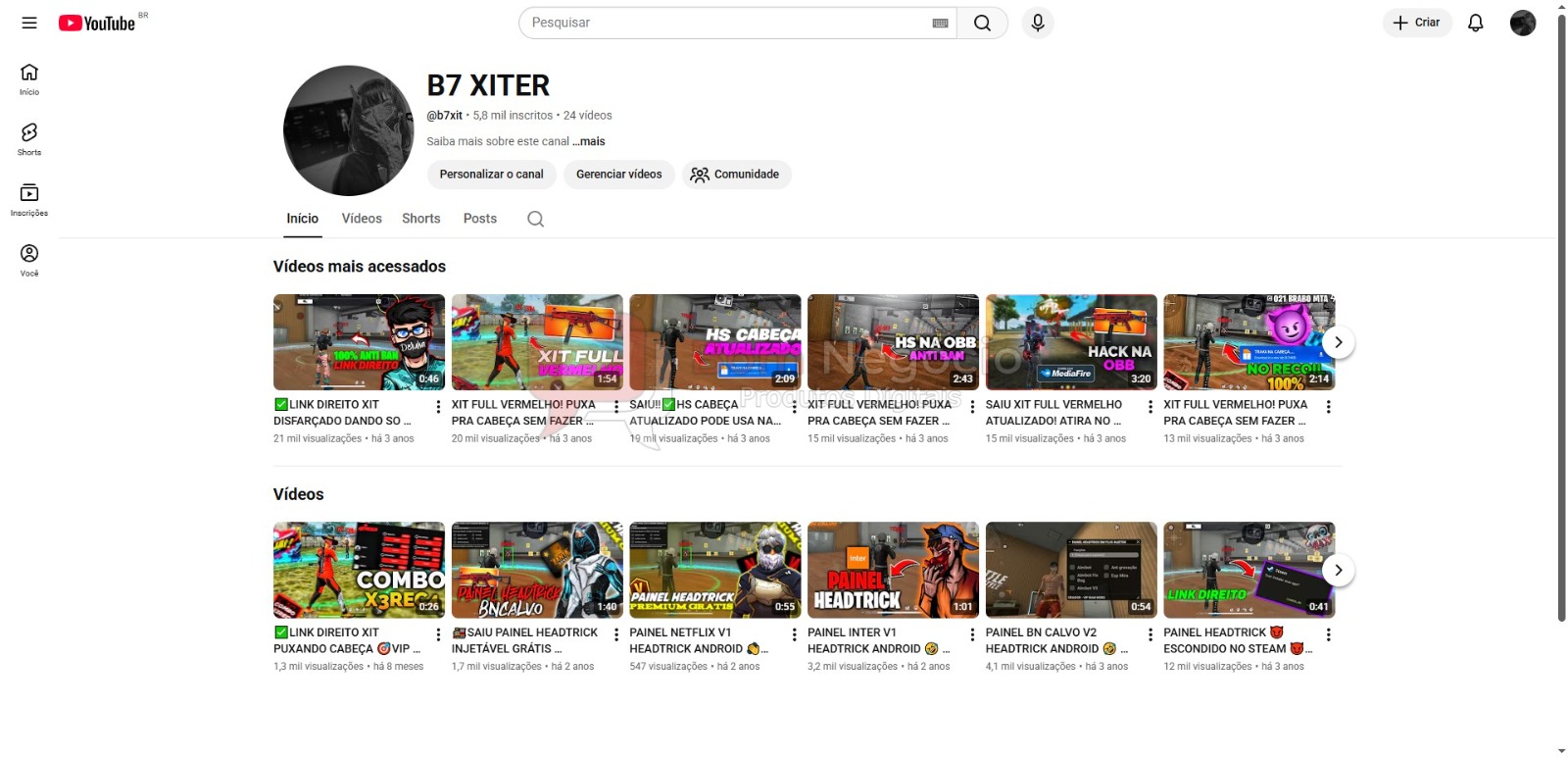This screenshot has height=758, width=1568.
Task: Play NO RECOIL 100% thumbnail 2:14
Action: (1249, 342)
